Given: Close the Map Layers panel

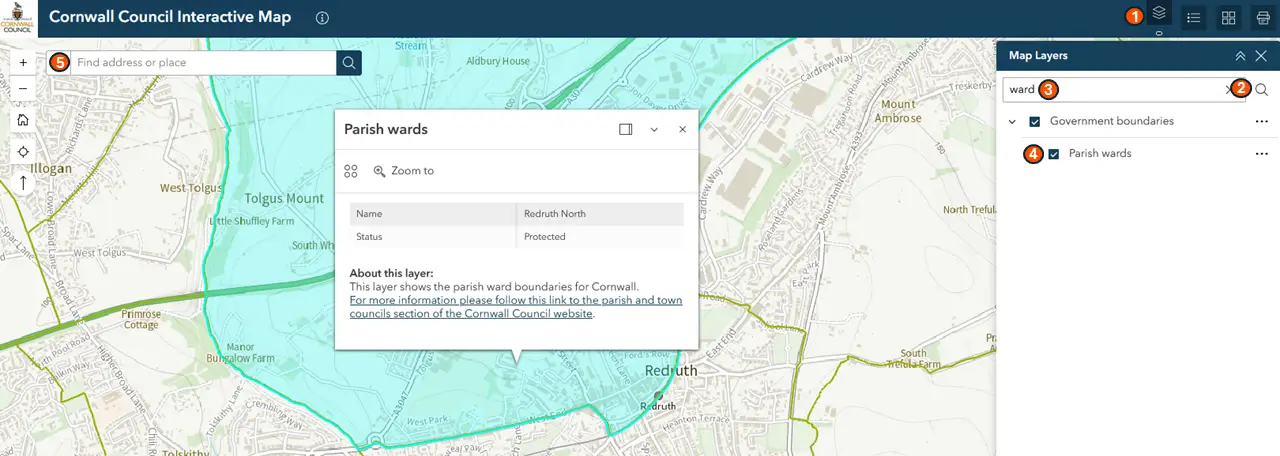Looking at the screenshot, I should 1261,56.
